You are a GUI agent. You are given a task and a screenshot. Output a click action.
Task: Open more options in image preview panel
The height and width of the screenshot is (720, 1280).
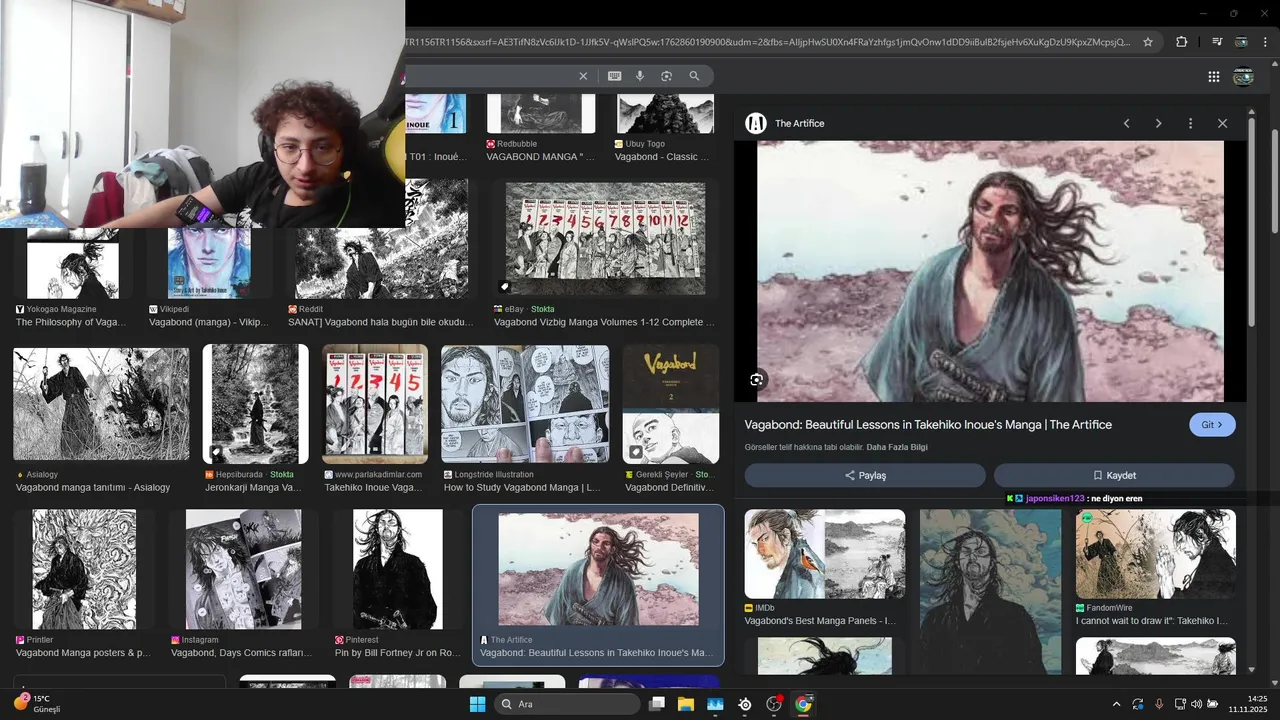1190,123
